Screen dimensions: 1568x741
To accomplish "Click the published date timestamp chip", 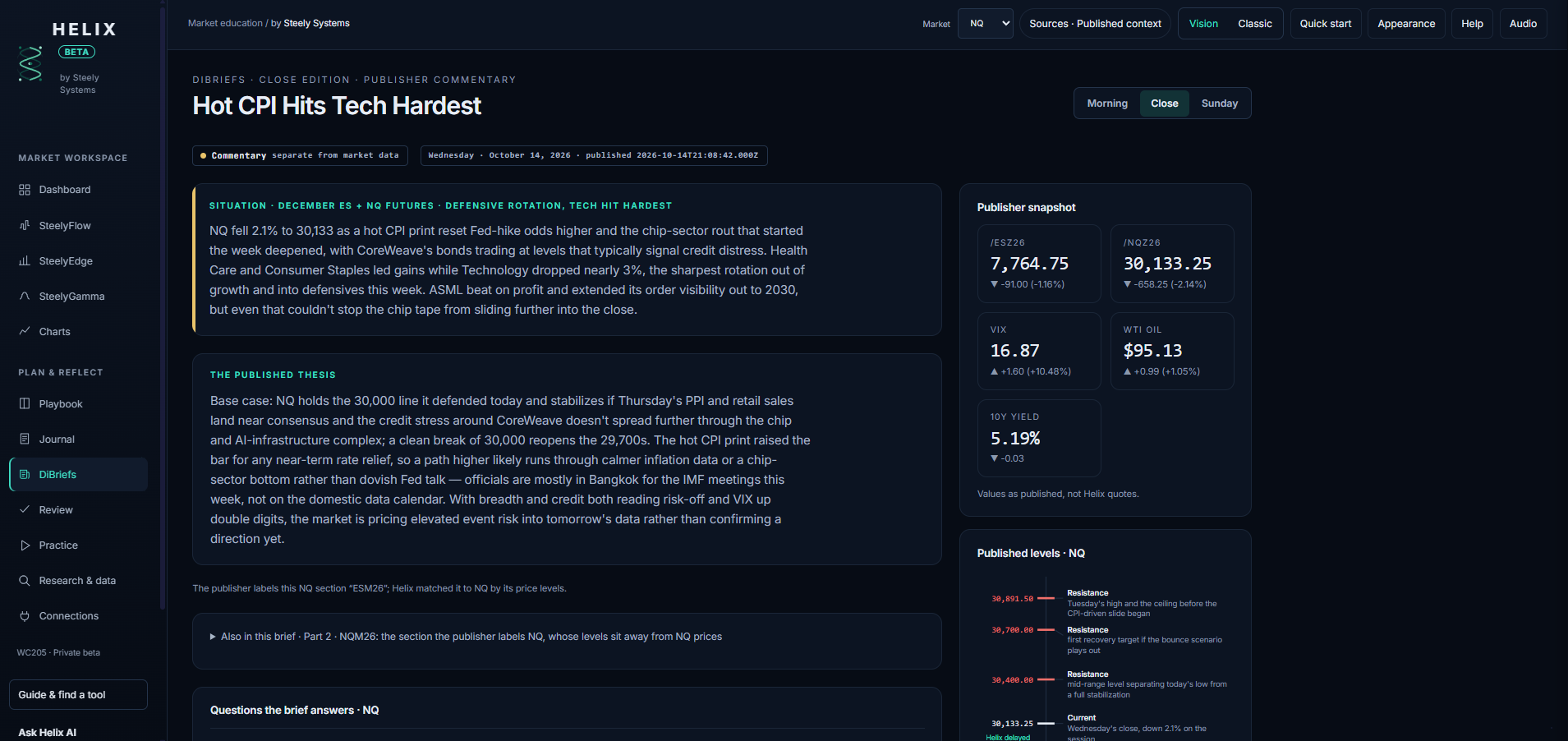I will tap(594, 155).
